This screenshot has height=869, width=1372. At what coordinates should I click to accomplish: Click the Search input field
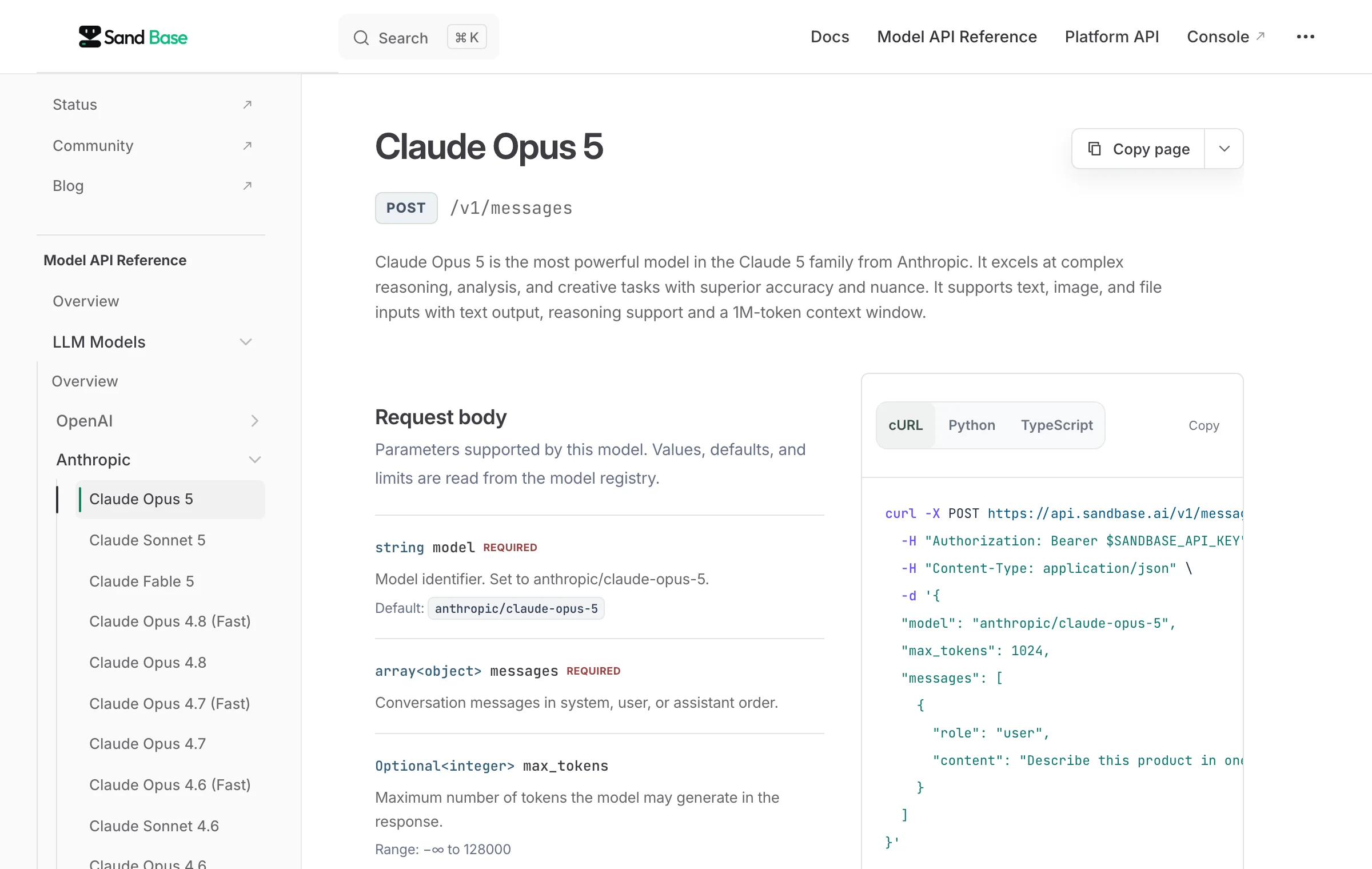[x=418, y=38]
